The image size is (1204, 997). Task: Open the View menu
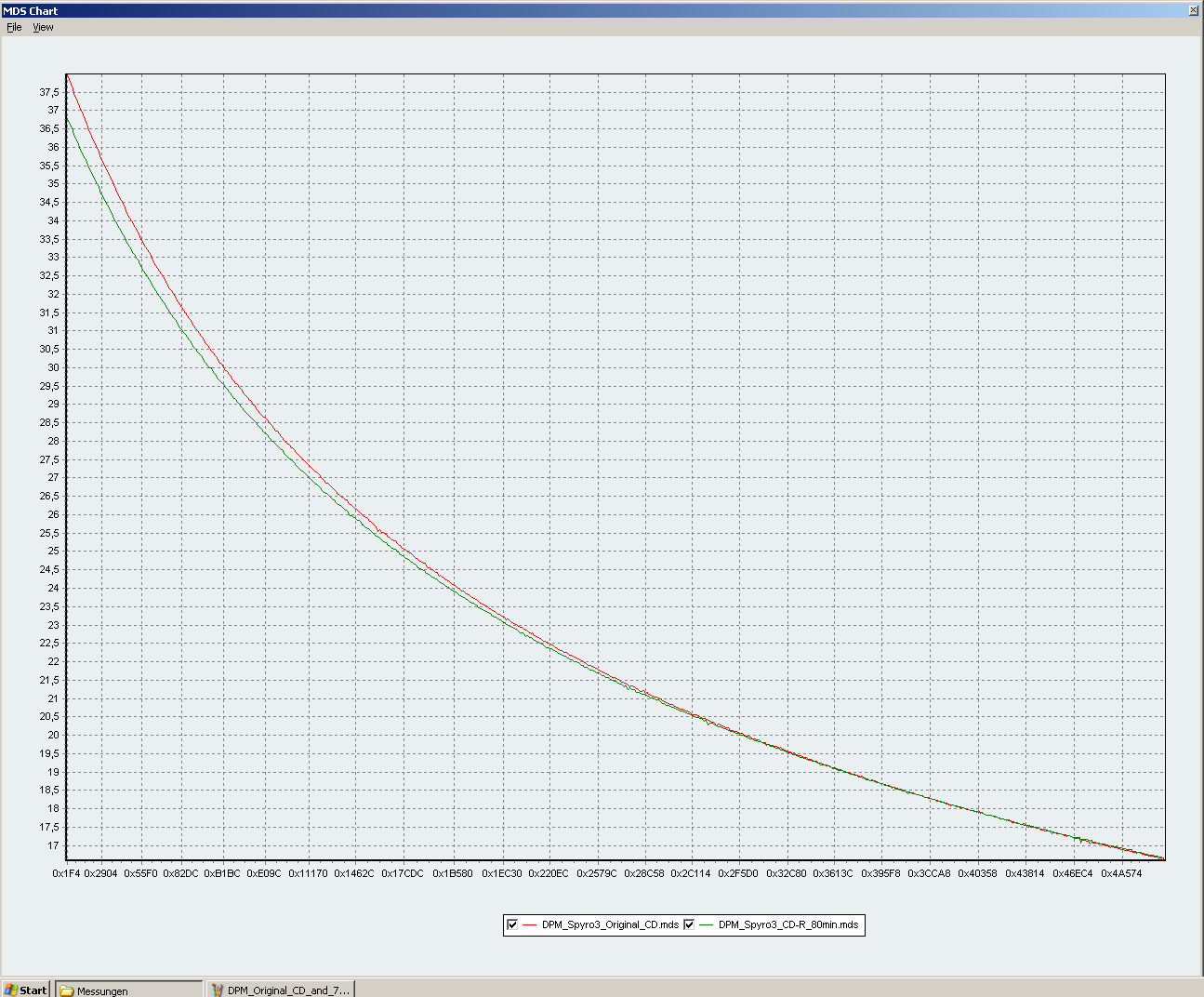(43, 27)
